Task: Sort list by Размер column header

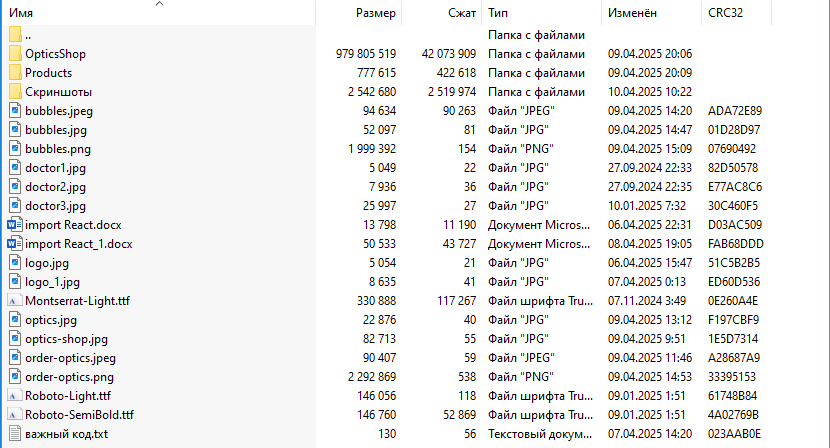Action: [376, 13]
